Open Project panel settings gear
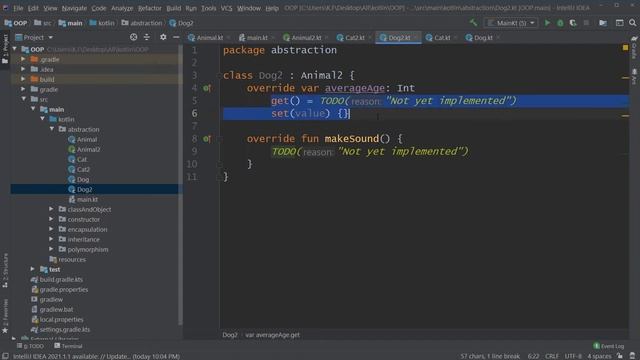 [x=163, y=37]
